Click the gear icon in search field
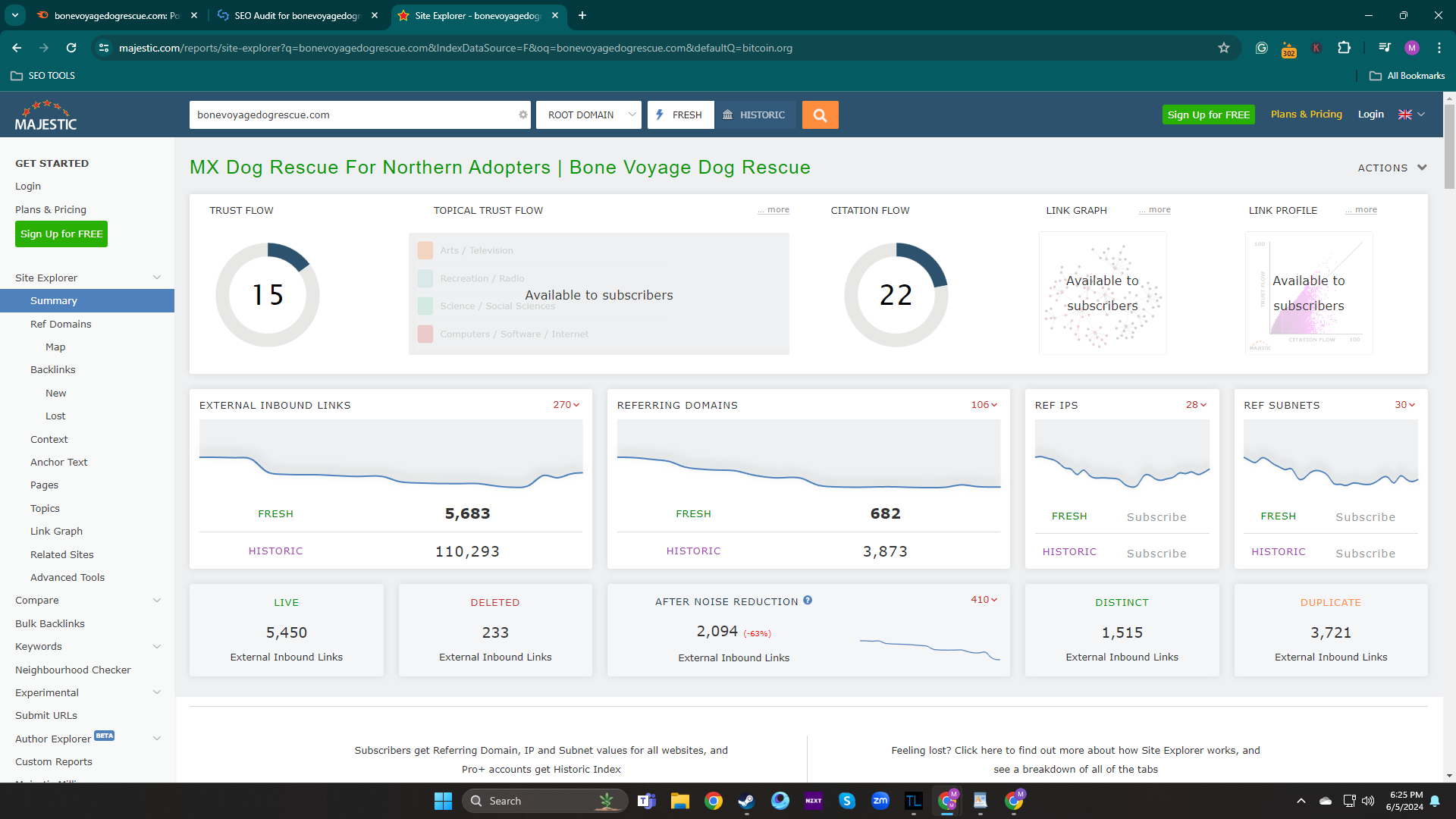The image size is (1456, 819). pyautogui.click(x=522, y=115)
